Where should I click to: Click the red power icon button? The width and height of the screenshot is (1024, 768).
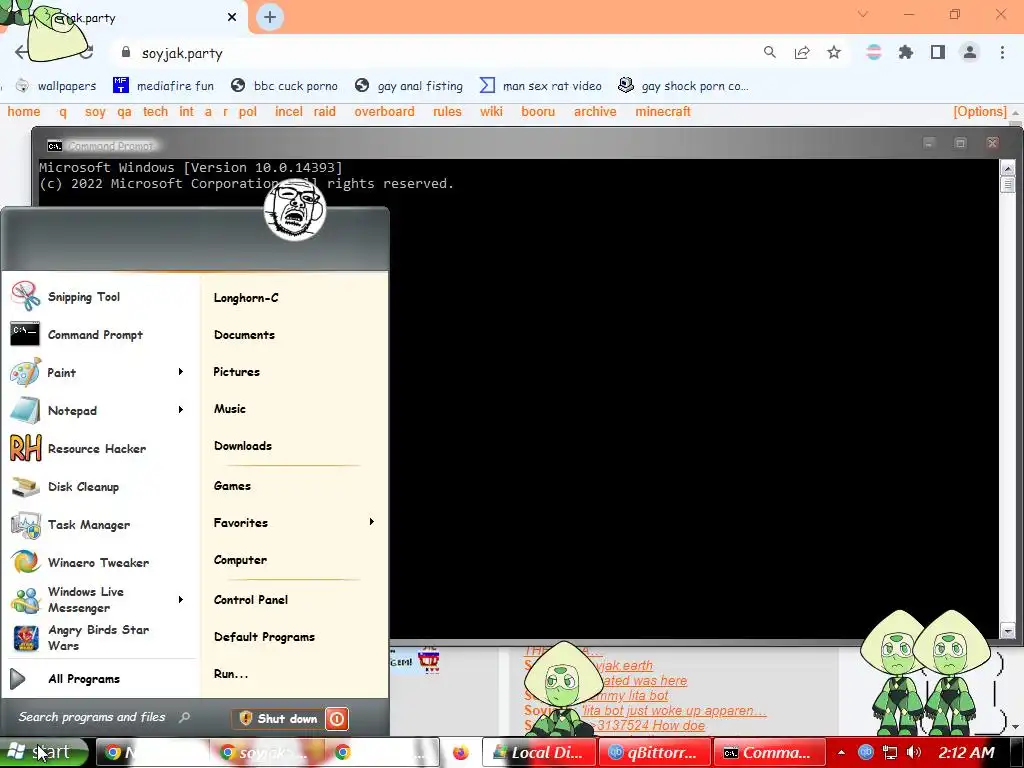pyautogui.click(x=337, y=719)
